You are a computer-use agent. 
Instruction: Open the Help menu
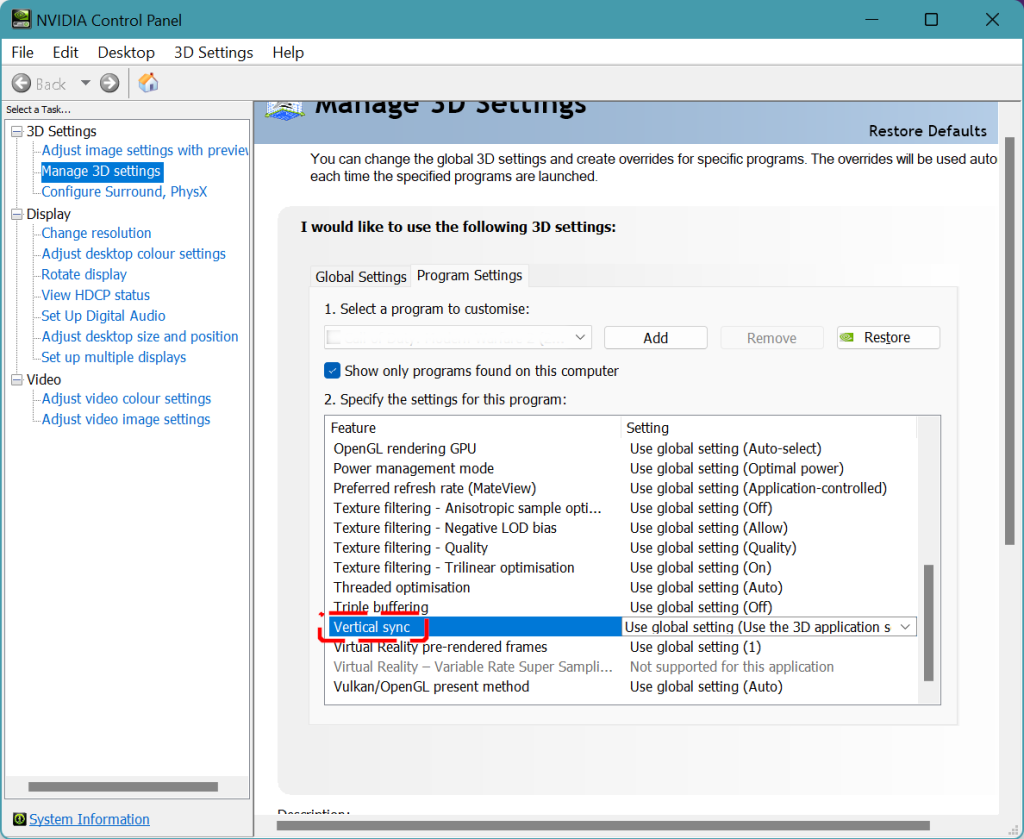pyautogui.click(x=288, y=52)
